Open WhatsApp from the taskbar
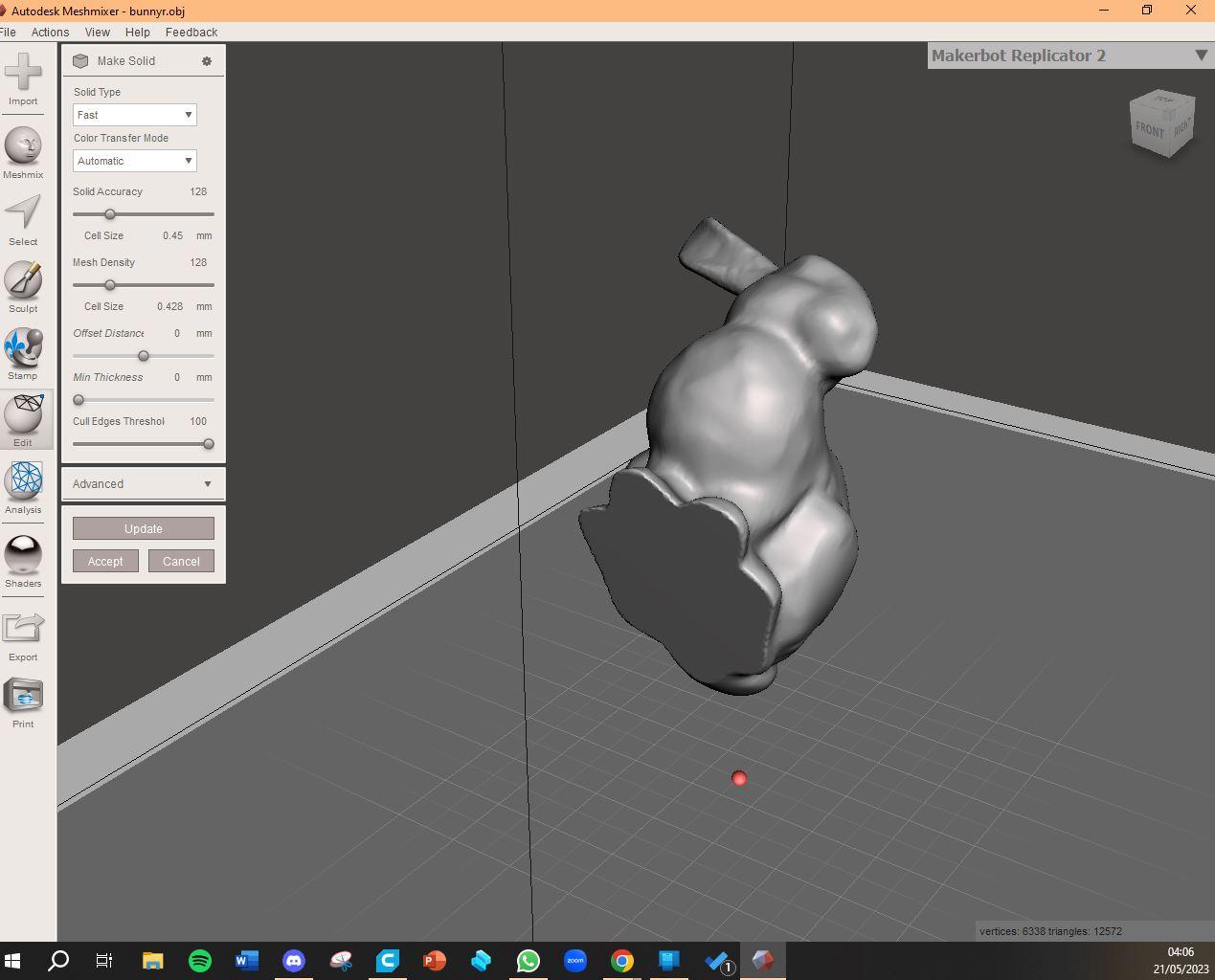The width and height of the screenshot is (1215, 980). coord(529,961)
